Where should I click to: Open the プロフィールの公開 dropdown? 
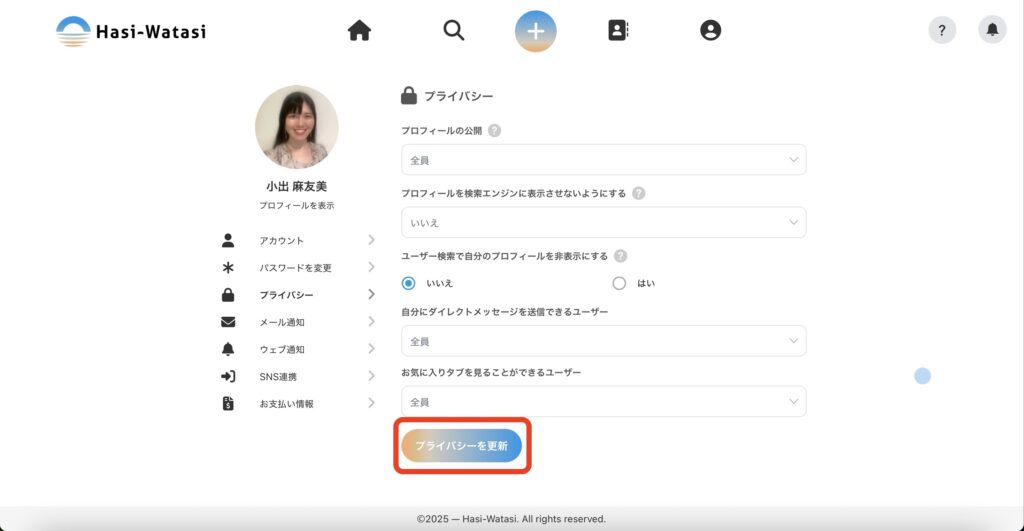point(603,160)
